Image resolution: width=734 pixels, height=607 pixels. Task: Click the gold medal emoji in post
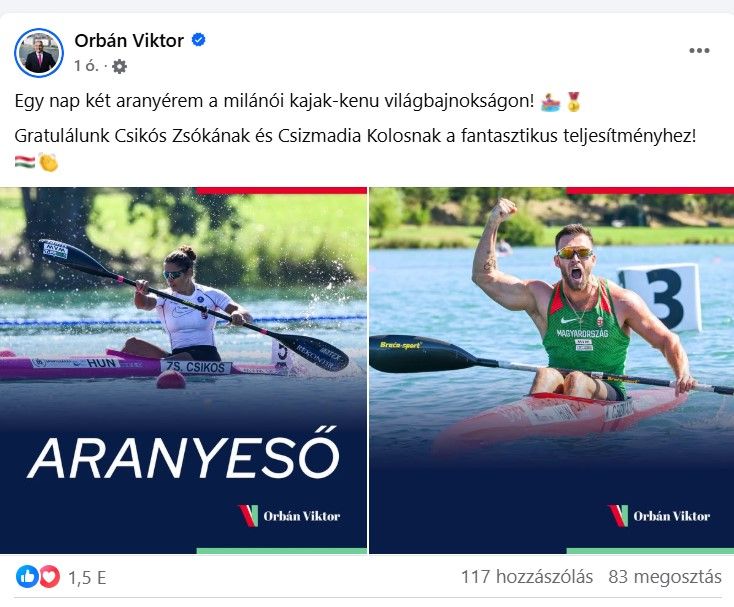coord(573,102)
